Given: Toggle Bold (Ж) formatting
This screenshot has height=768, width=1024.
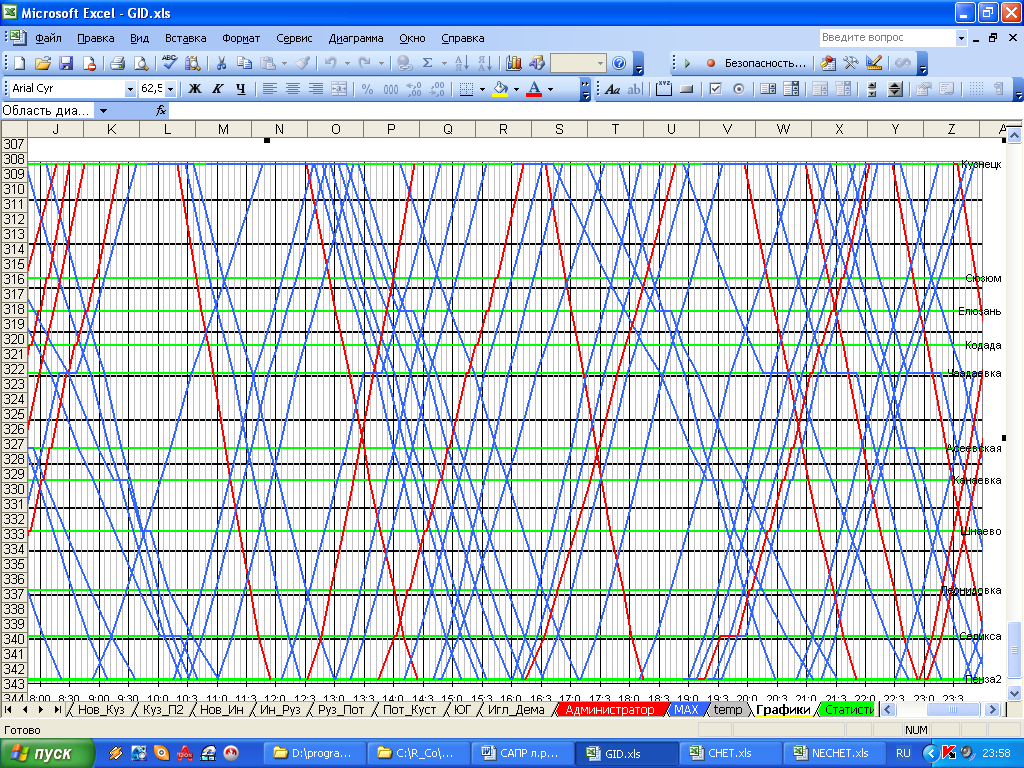Looking at the screenshot, I should [x=195, y=89].
